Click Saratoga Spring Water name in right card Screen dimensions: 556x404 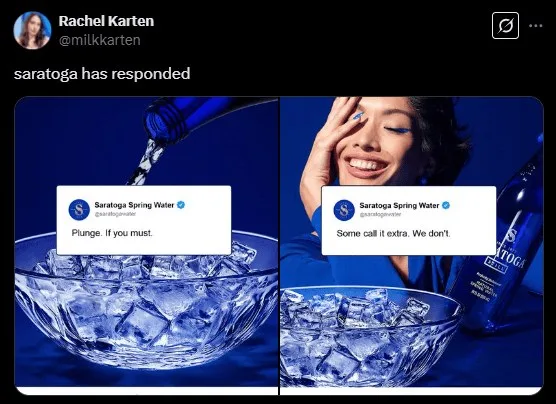pyautogui.click(x=399, y=205)
